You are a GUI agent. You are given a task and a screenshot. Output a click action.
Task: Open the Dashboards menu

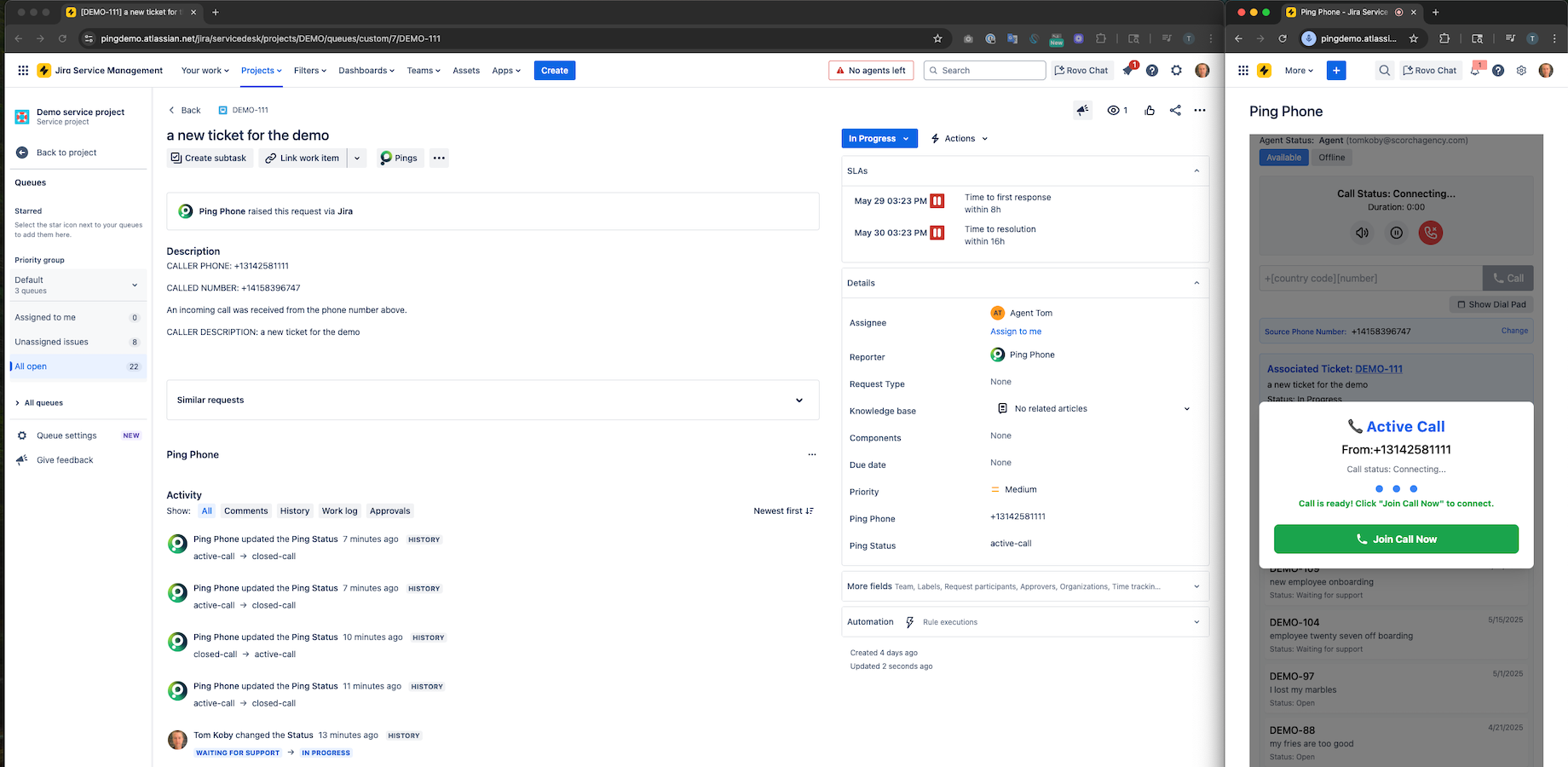[x=366, y=71]
